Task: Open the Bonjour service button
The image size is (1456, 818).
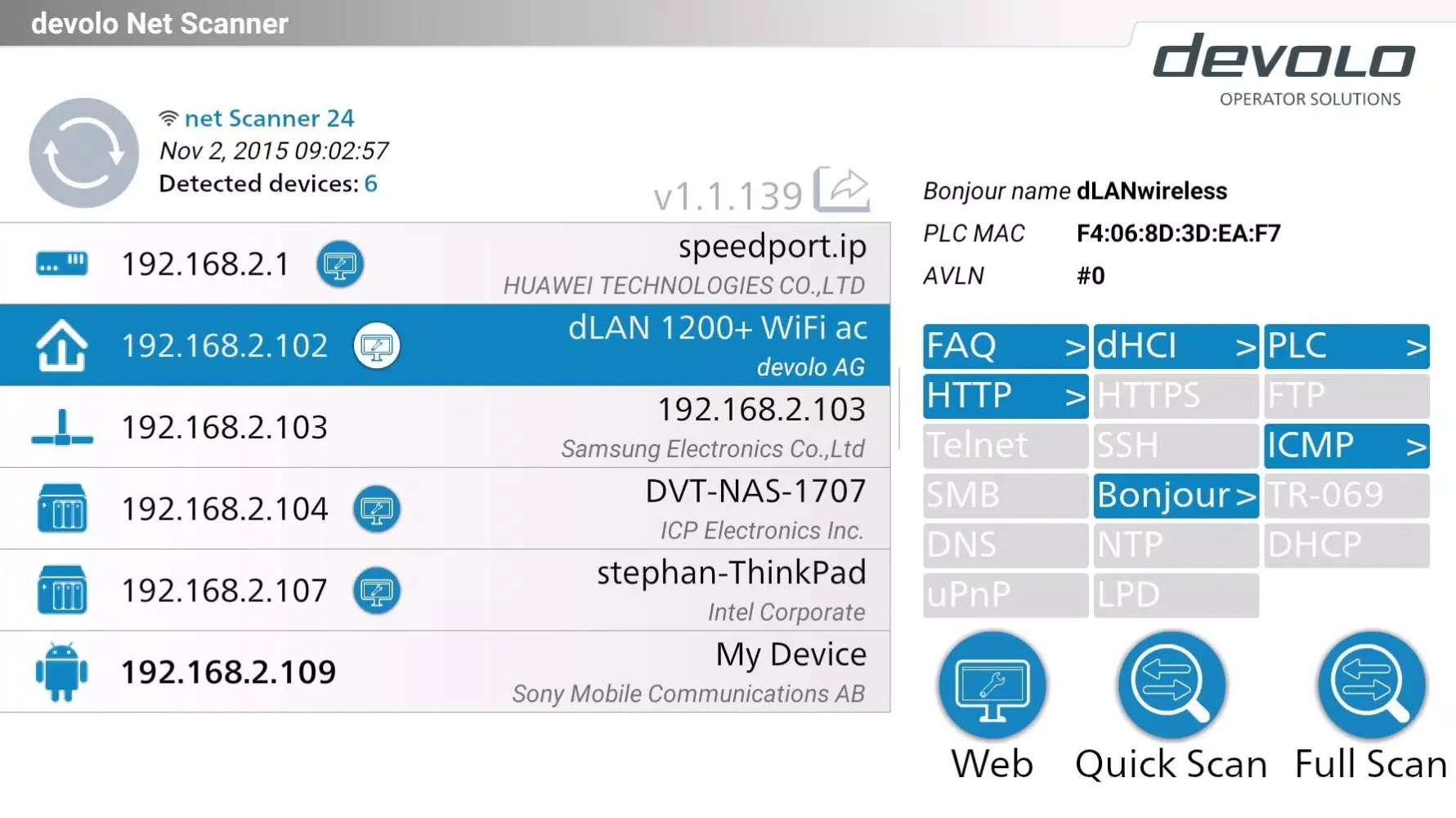Action: pos(1176,496)
